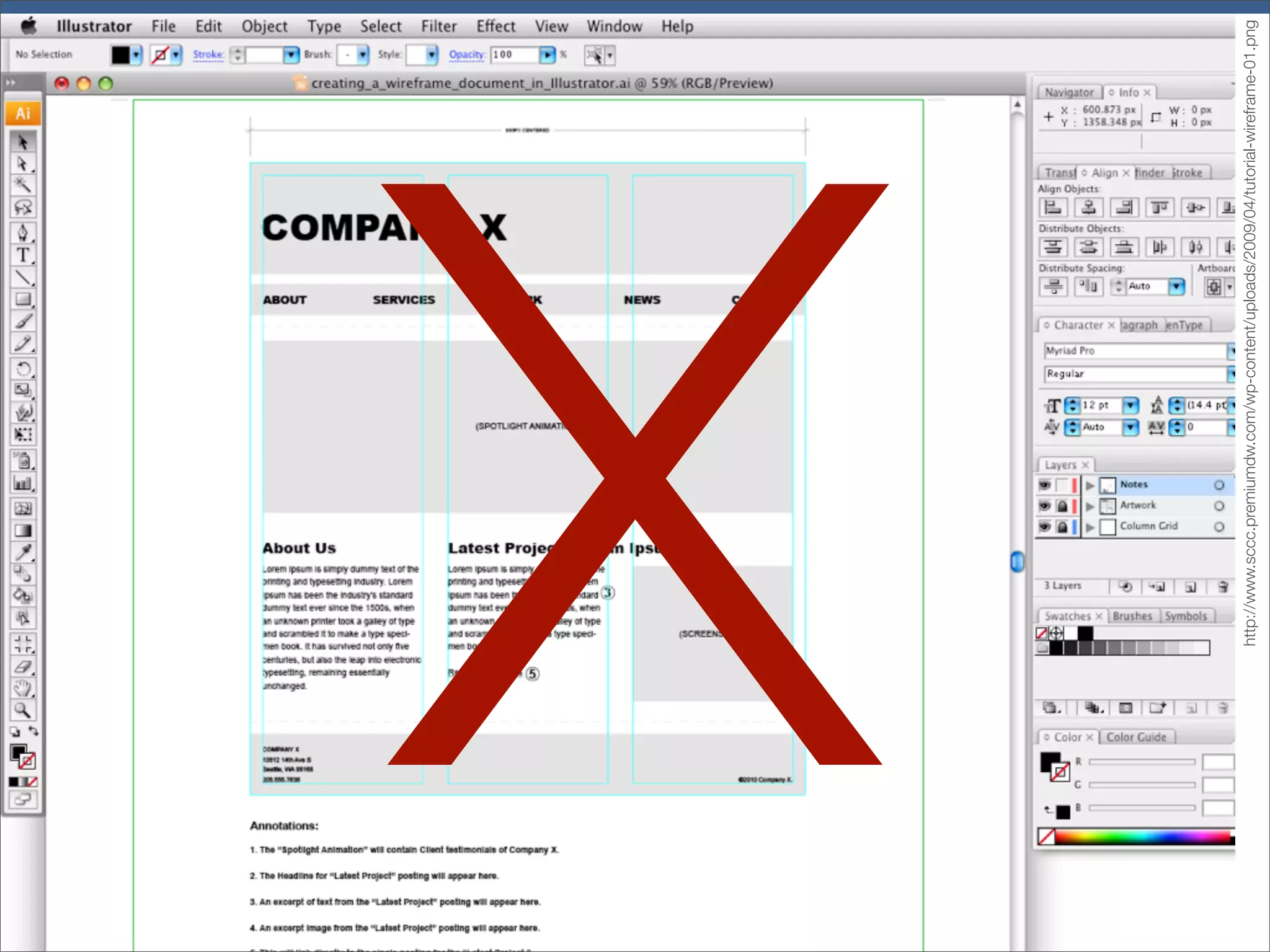
Task: Open the font size 12 pt dropdown
Action: click(1130, 405)
